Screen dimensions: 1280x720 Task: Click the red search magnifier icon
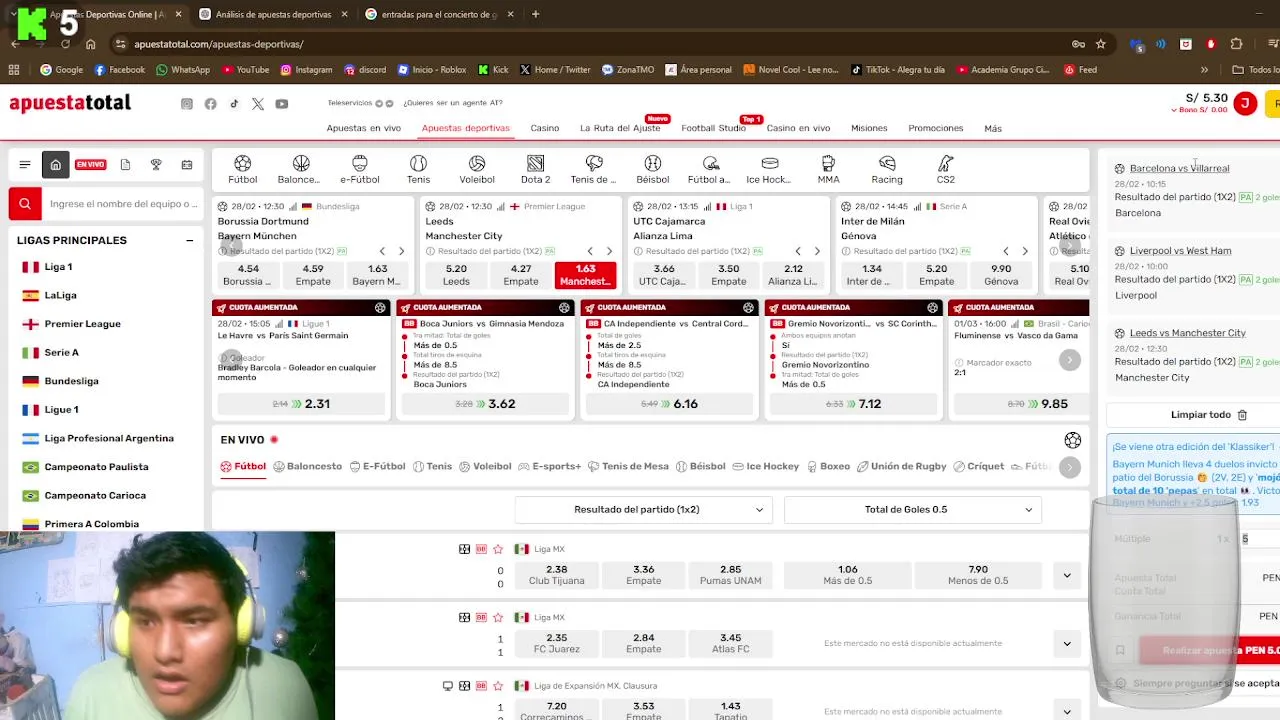[25, 204]
